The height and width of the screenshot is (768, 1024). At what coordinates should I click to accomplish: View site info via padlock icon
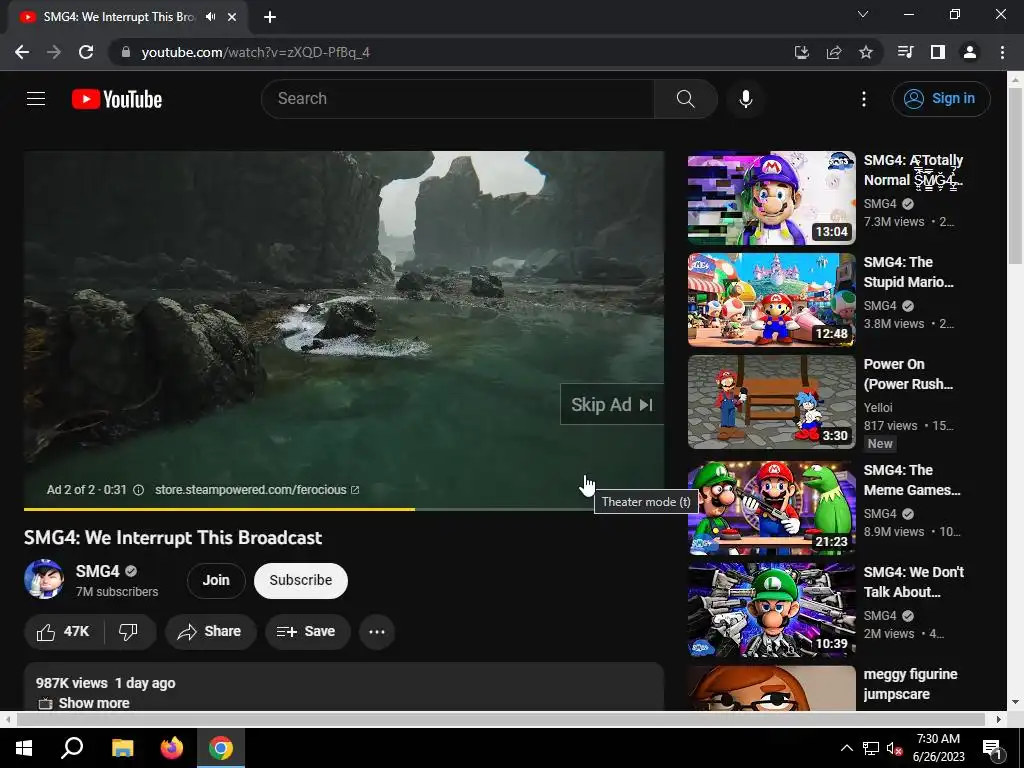pyautogui.click(x=126, y=52)
